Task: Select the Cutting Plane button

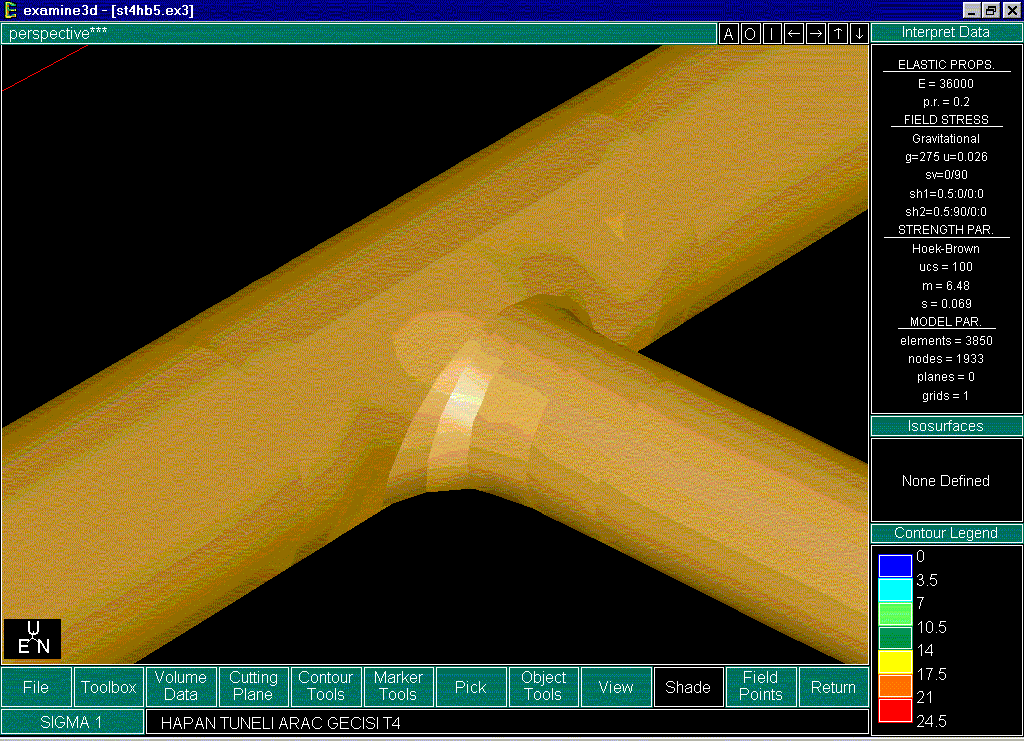Action: pyautogui.click(x=253, y=687)
